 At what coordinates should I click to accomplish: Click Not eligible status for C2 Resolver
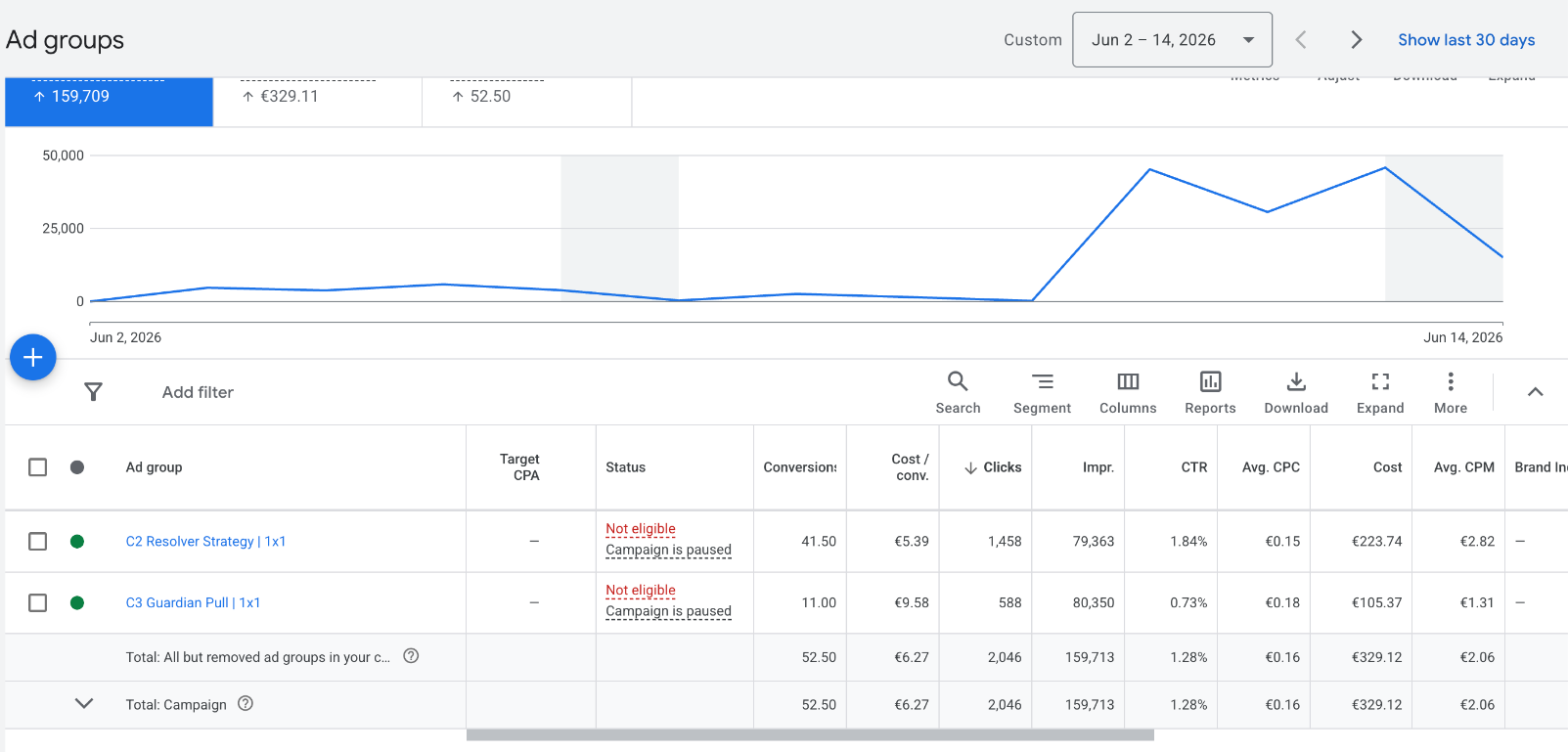[641, 529]
